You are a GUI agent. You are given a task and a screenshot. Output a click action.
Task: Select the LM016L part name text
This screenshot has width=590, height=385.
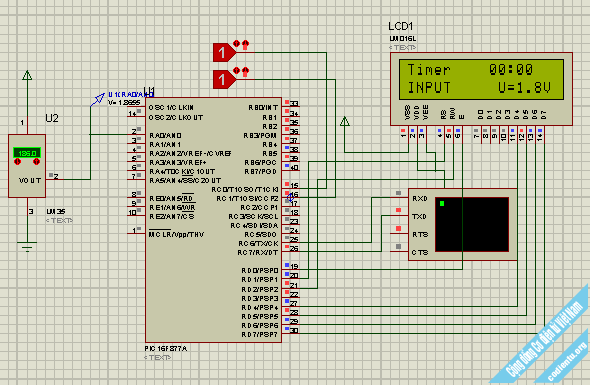point(403,39)
